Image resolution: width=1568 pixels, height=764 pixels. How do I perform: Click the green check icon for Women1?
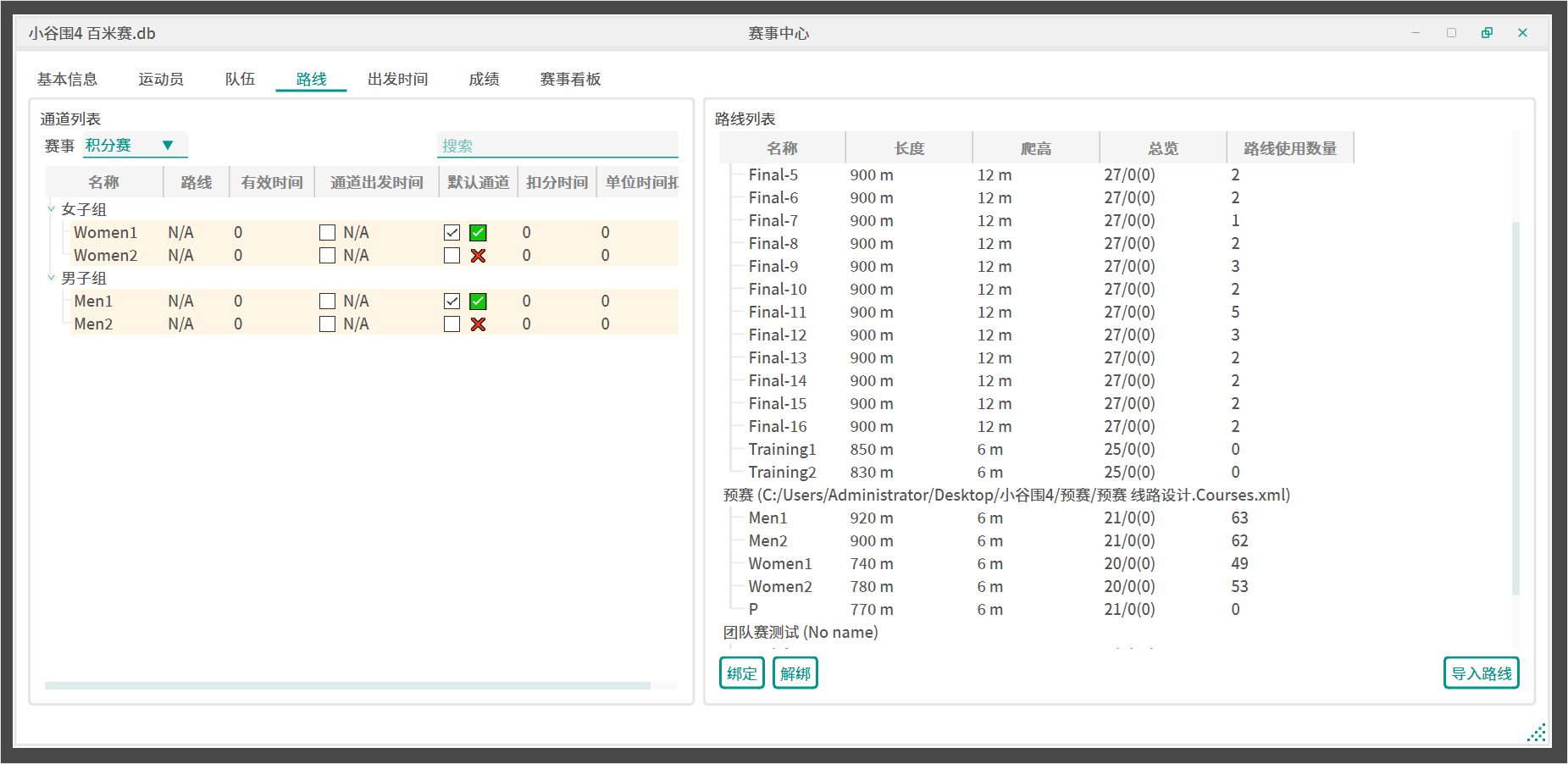pos(478,233)
